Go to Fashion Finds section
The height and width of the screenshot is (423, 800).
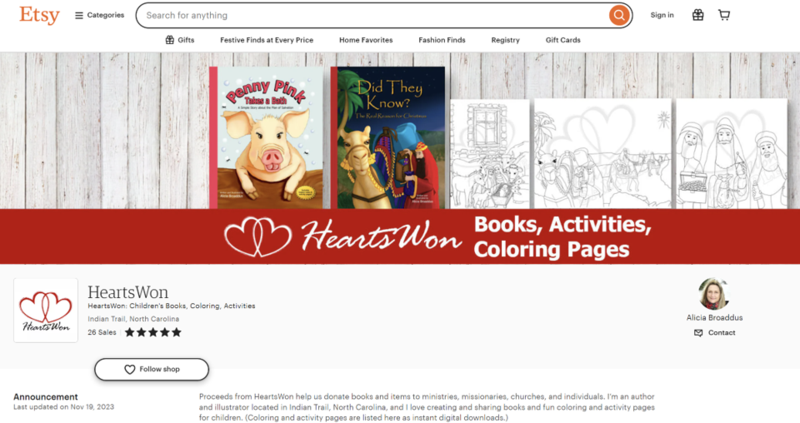pos(442,40)
